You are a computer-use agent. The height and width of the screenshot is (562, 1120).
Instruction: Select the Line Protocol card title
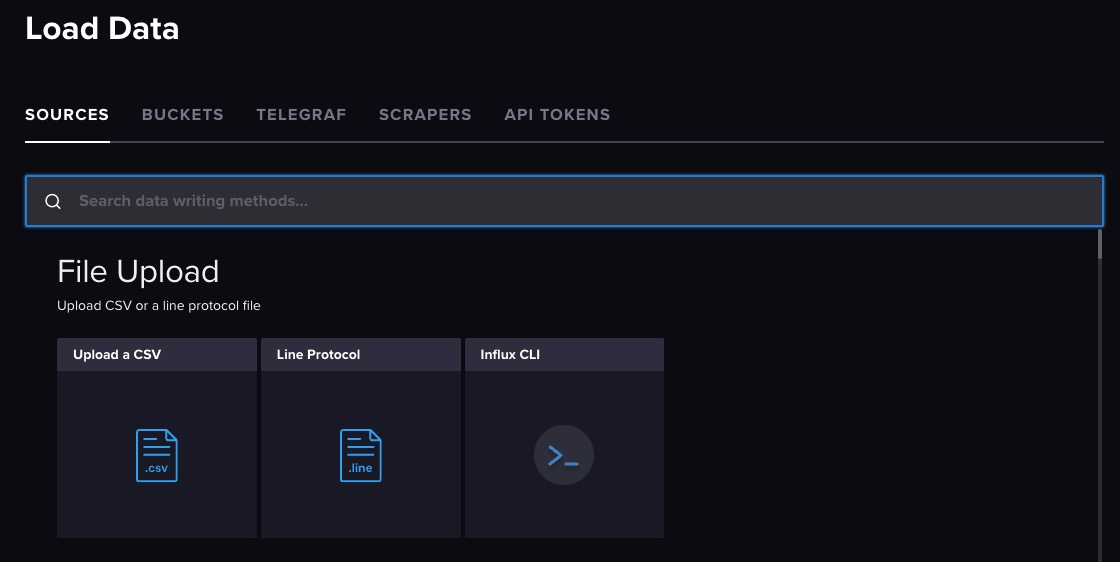click(319, 355)
